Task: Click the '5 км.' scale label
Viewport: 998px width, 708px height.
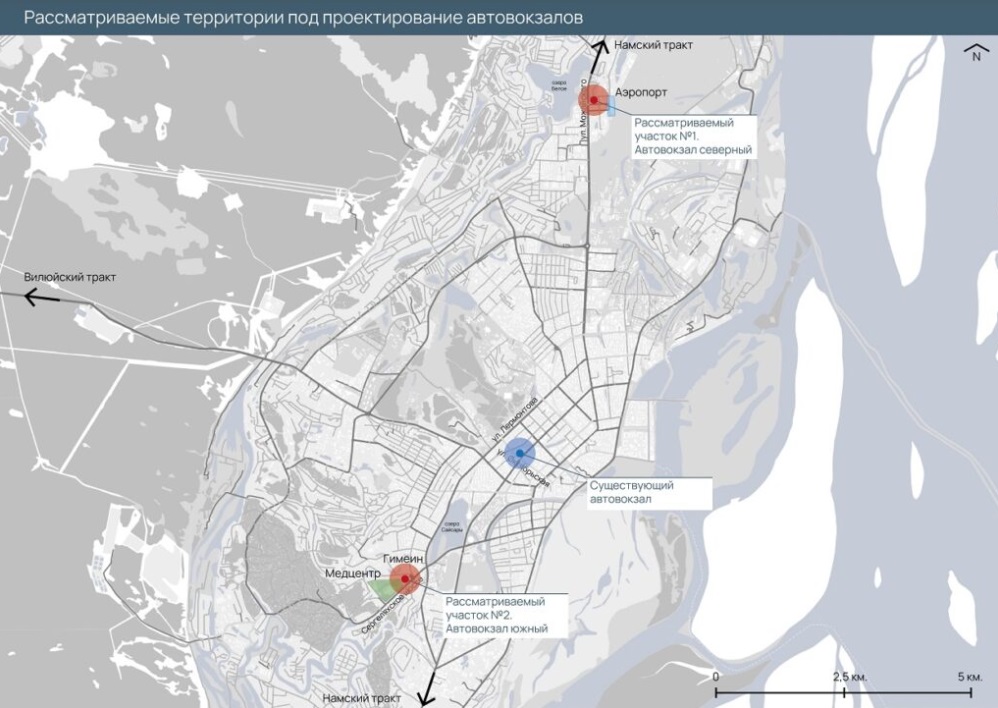Action: 970,677
